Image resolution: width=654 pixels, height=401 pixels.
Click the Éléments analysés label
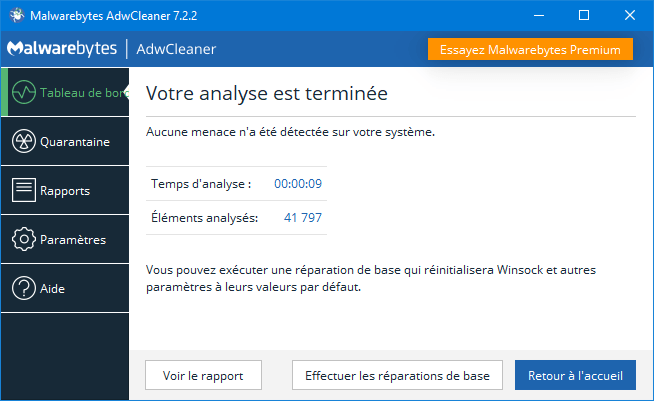pos(204,218)
